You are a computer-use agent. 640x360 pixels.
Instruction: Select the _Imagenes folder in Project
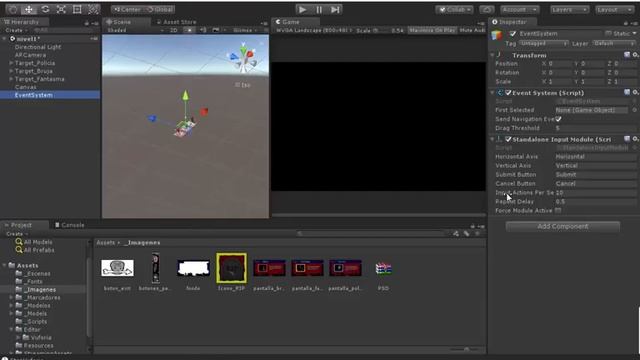tap(40, 290)
